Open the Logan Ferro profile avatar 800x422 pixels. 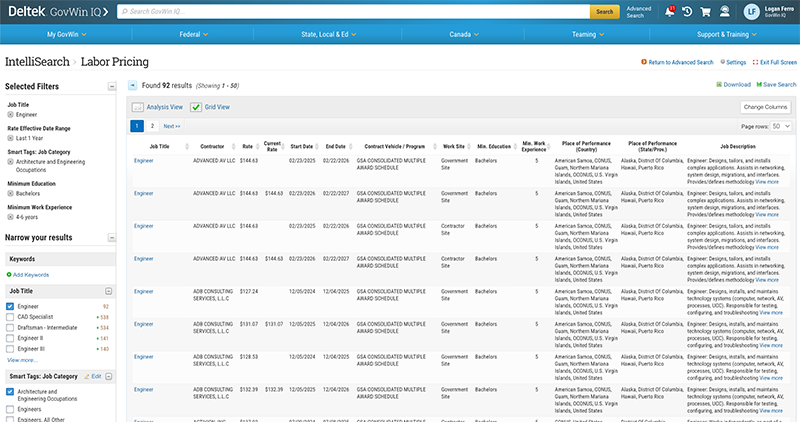pyautogui.click(x=751, y=12)
